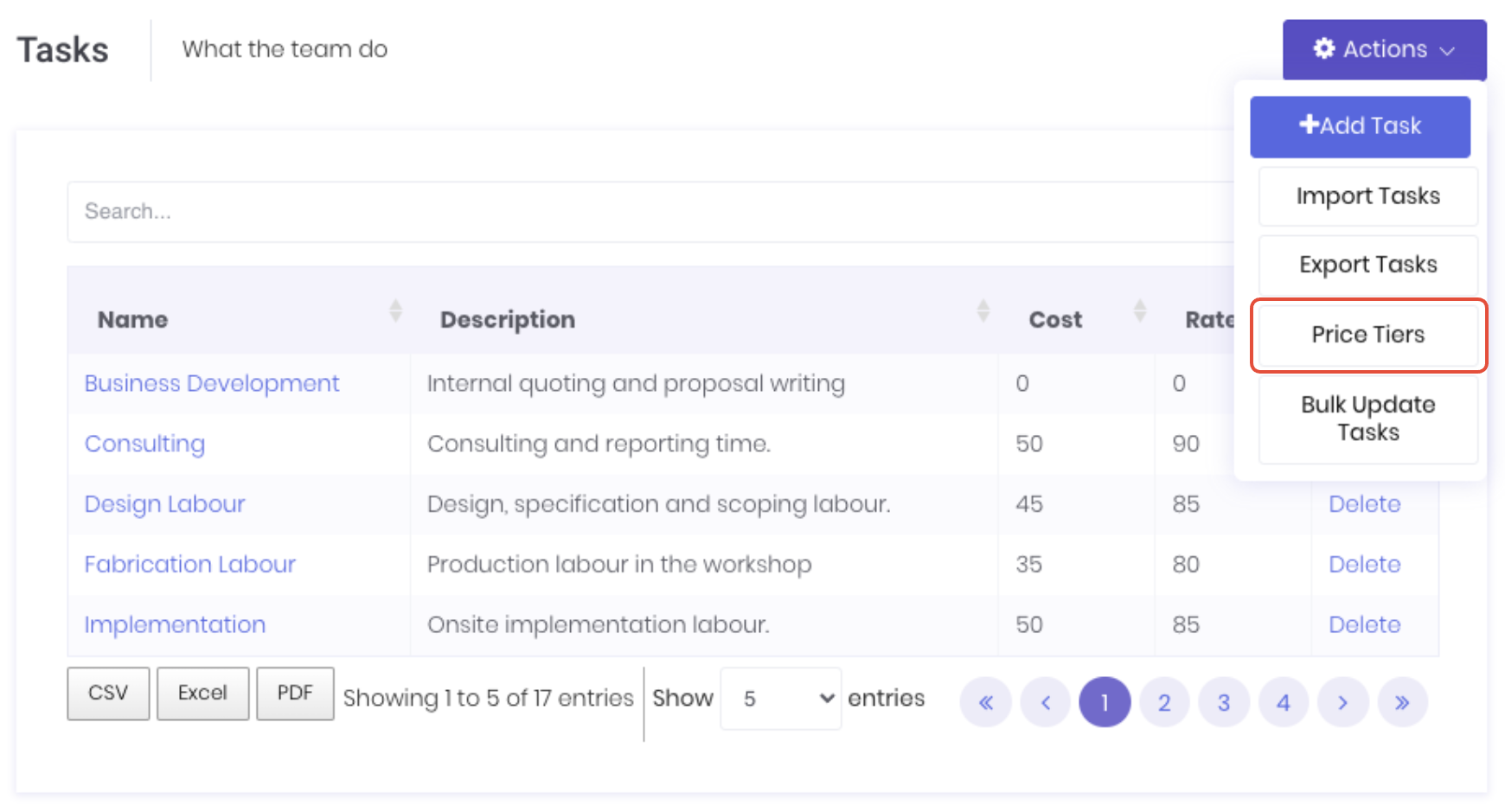Delete the Fabrication Labour task

tap(1364, 565)
